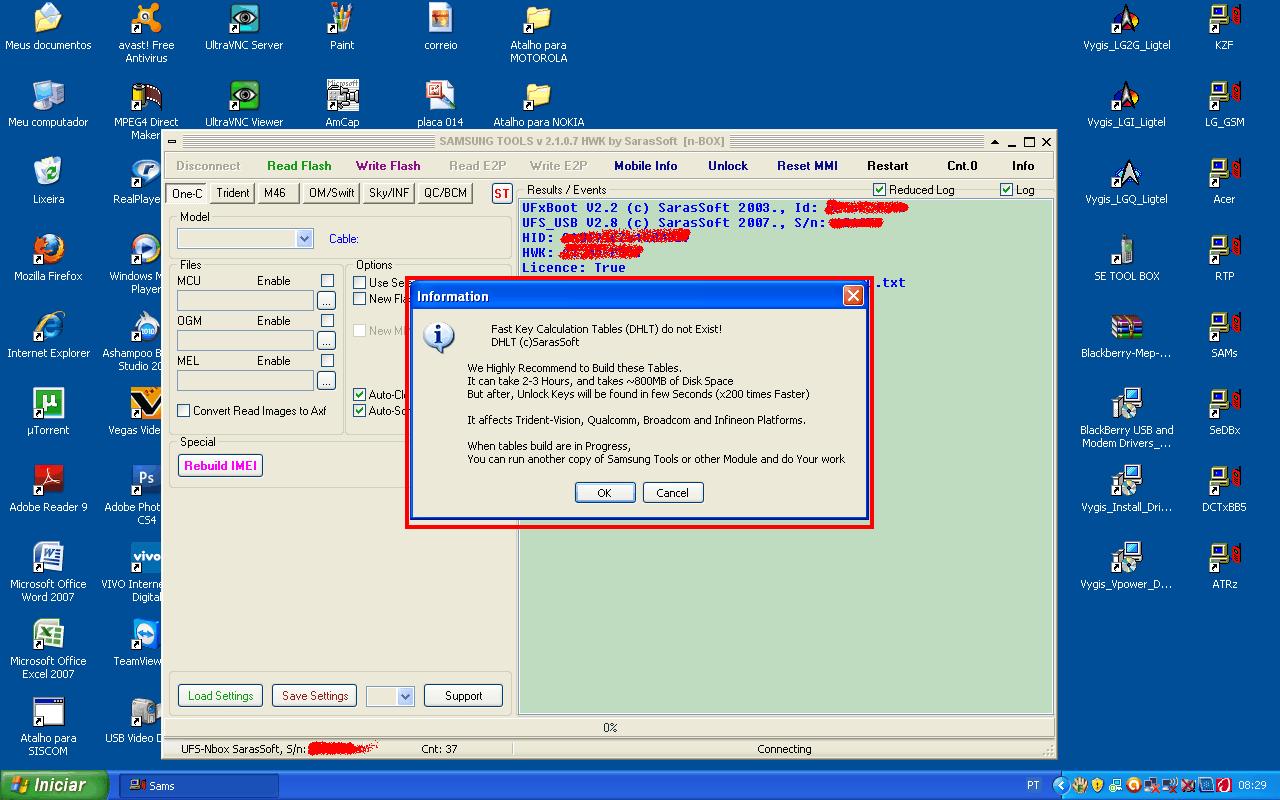
Task: Click the 0% progress bar
Action: click(x=609, y=728)
